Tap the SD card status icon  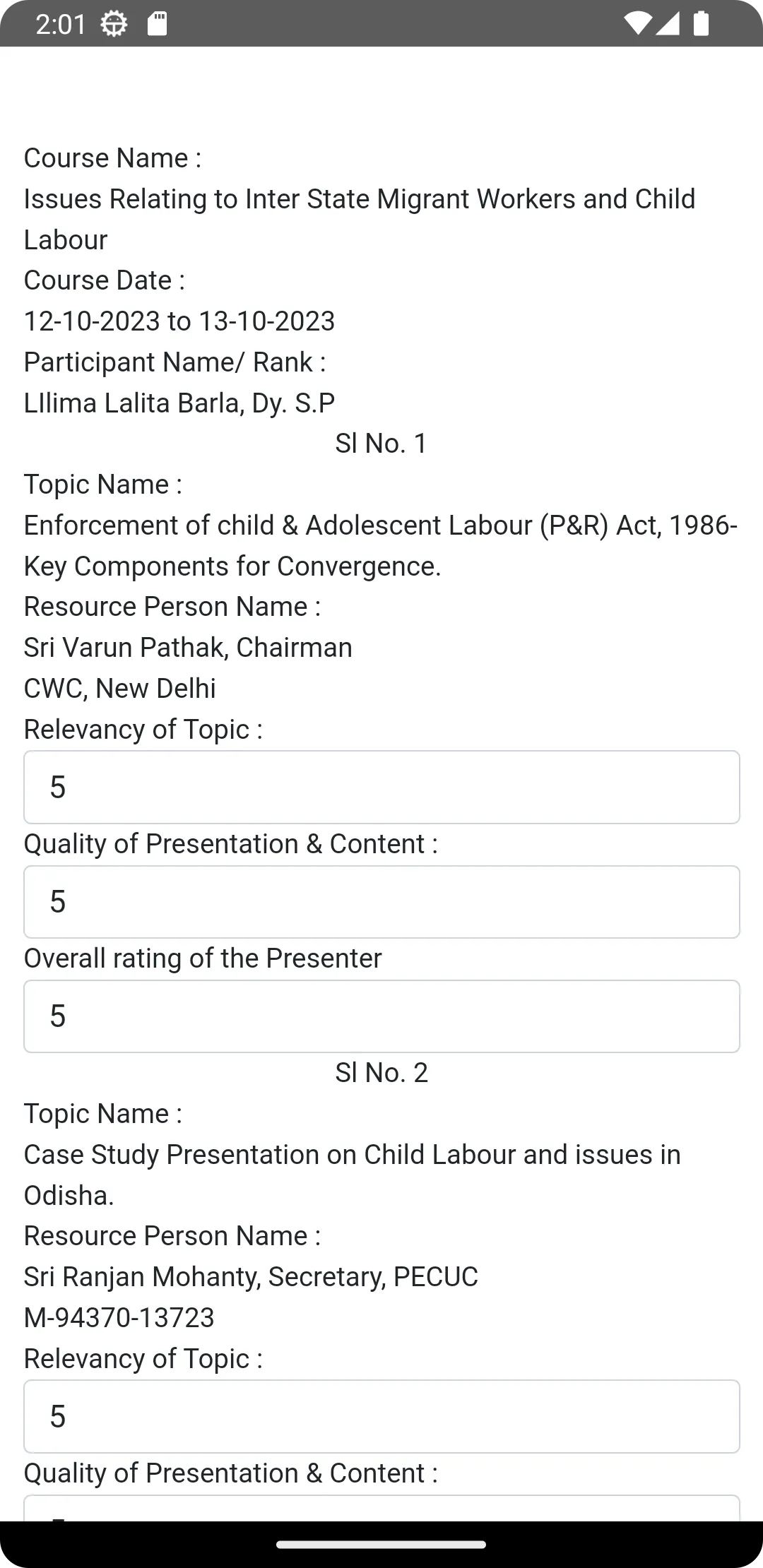pos(157,24)
